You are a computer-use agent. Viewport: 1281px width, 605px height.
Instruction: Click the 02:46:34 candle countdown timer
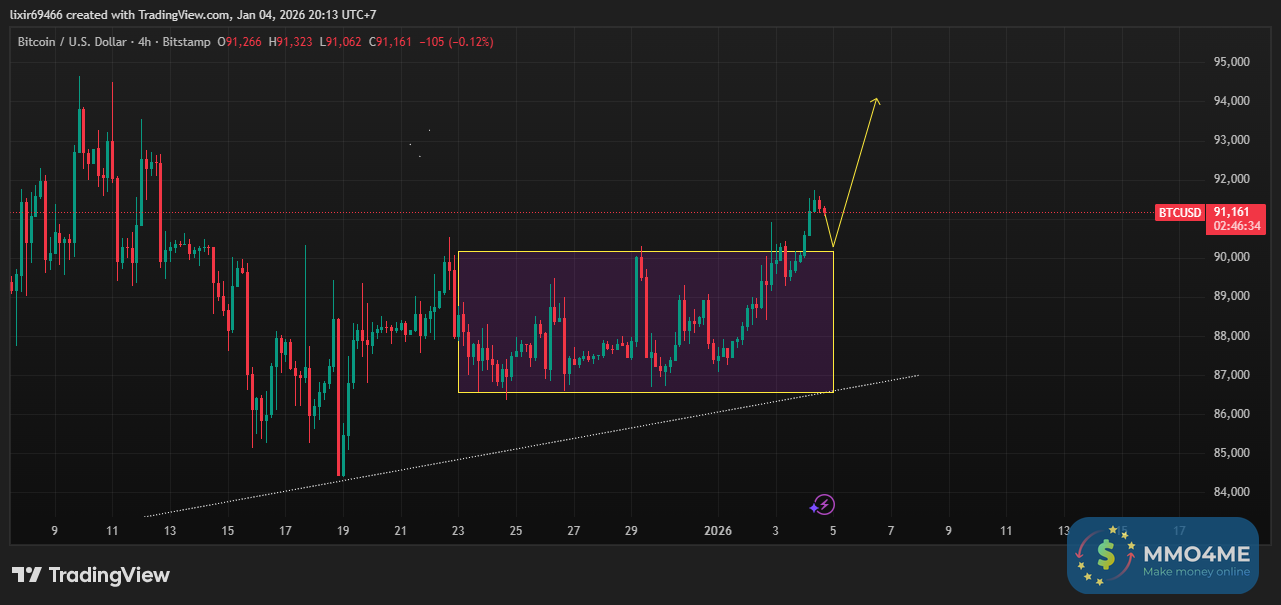coord(1237,227)
